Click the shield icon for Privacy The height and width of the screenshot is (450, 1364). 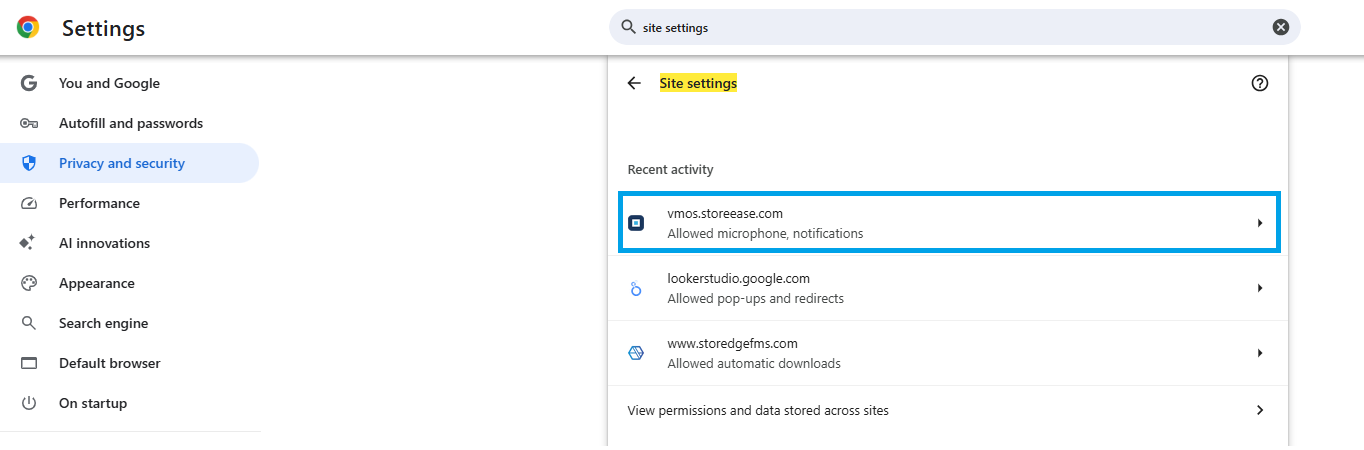tap(29, 163)
